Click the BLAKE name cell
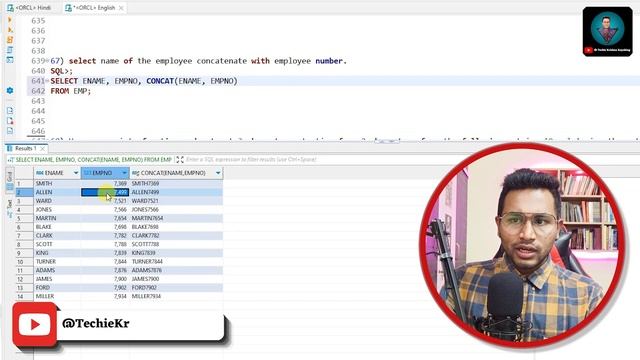This screenshot has height=360, width=640. (57, 227)
